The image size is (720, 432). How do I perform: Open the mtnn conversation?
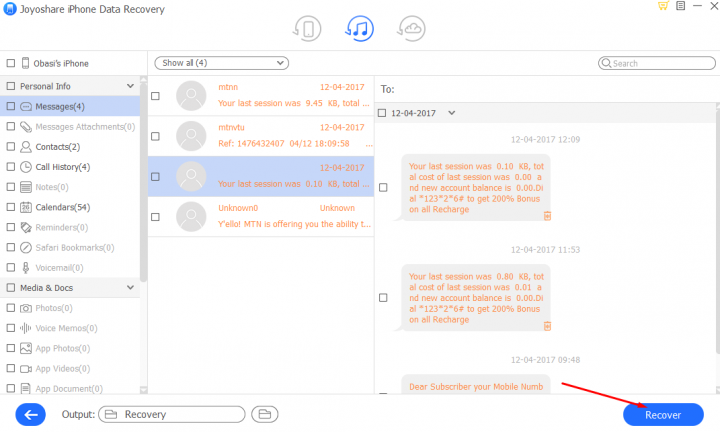click(x=261, y=96)
